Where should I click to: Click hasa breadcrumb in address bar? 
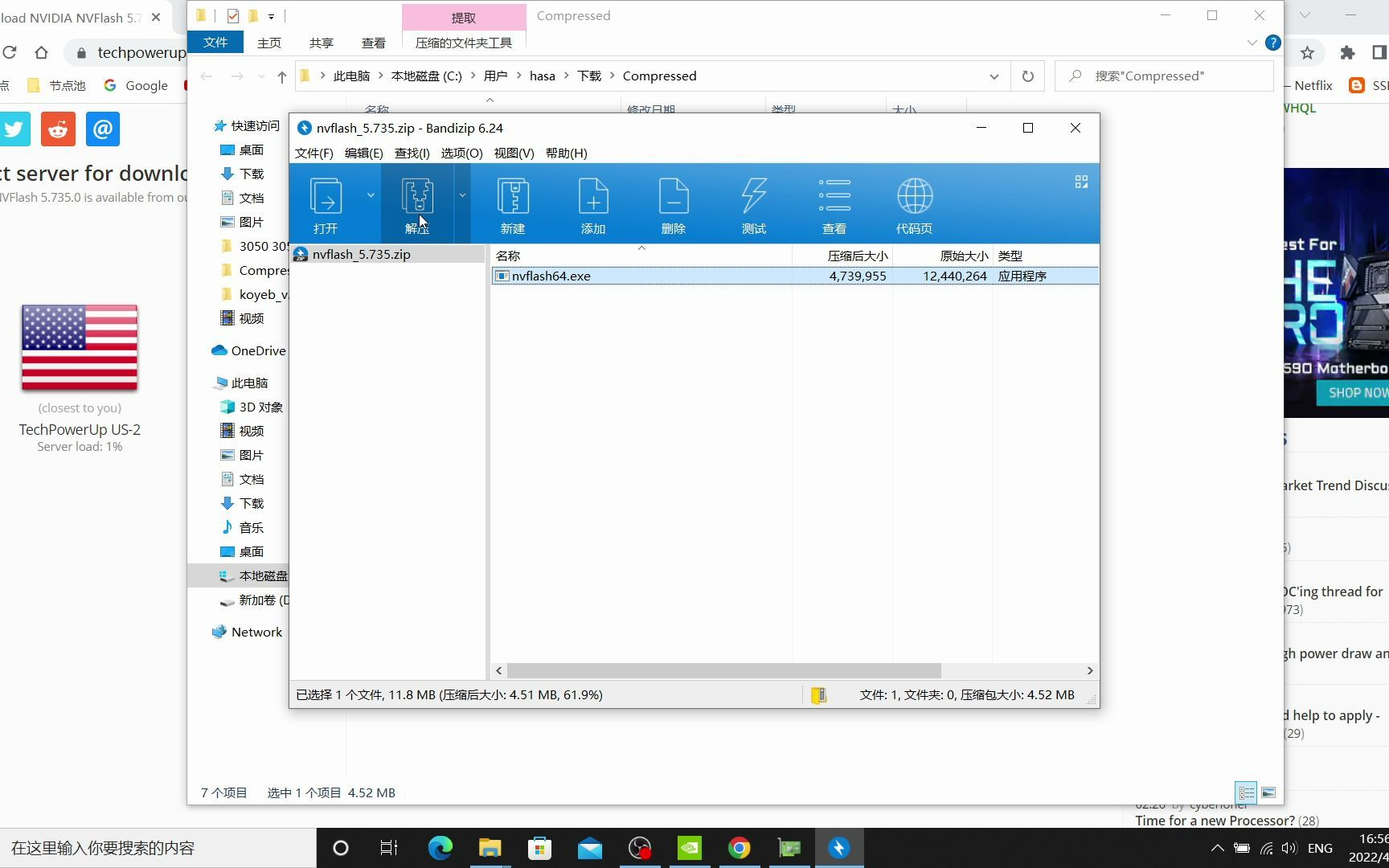(543, 76)
